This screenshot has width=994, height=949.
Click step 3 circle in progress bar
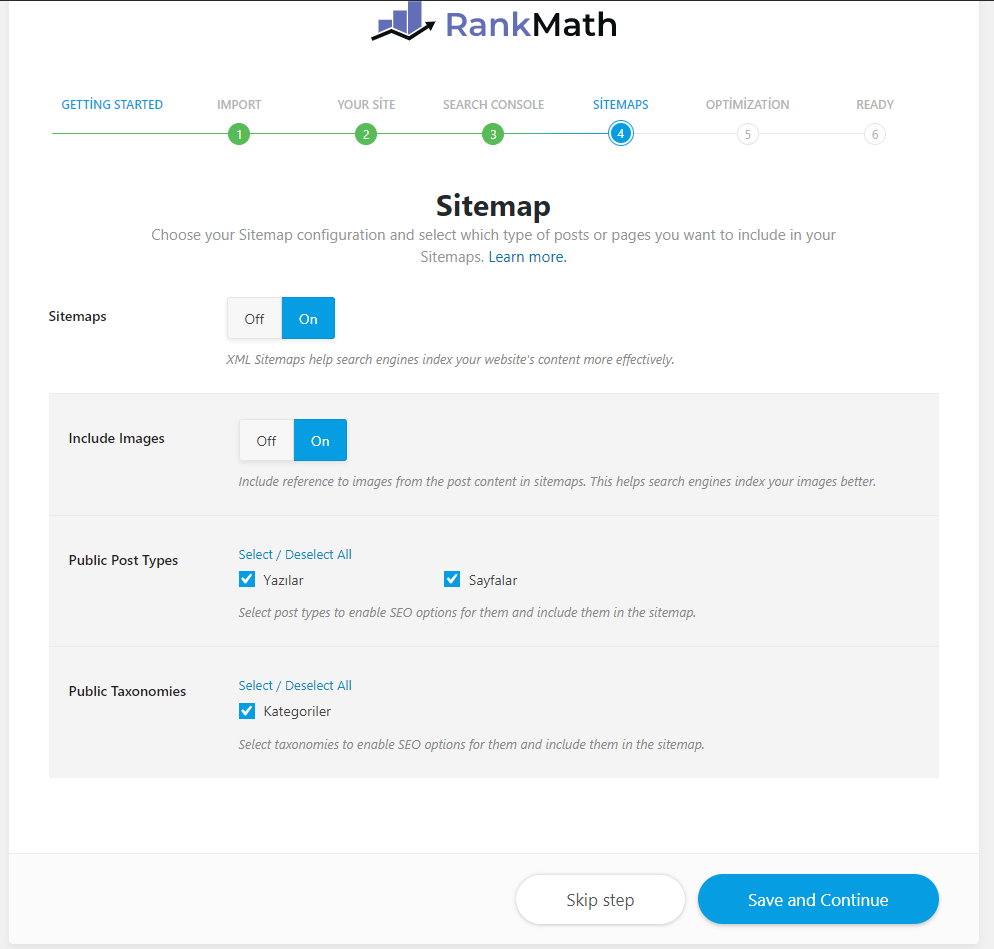pos(492,134)
